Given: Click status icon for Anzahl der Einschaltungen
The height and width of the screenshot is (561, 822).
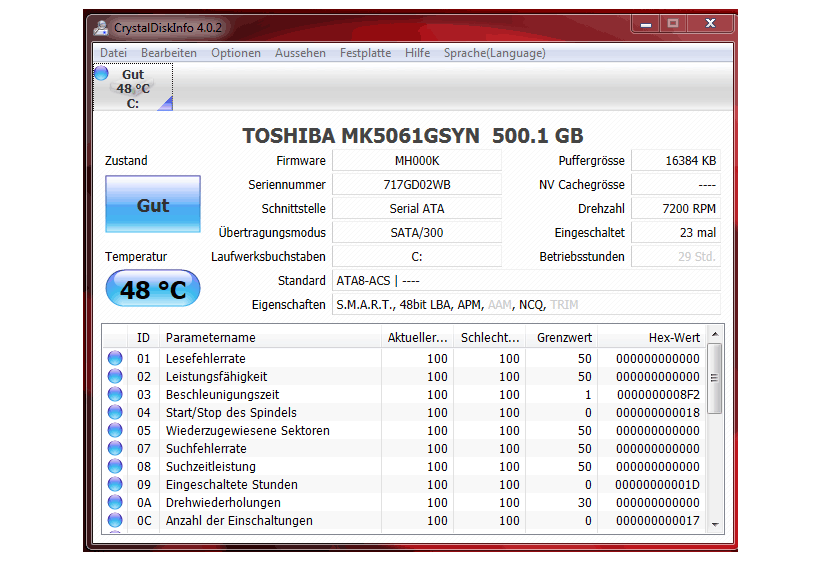Looking at the screenshot, I should click(115, 520).
